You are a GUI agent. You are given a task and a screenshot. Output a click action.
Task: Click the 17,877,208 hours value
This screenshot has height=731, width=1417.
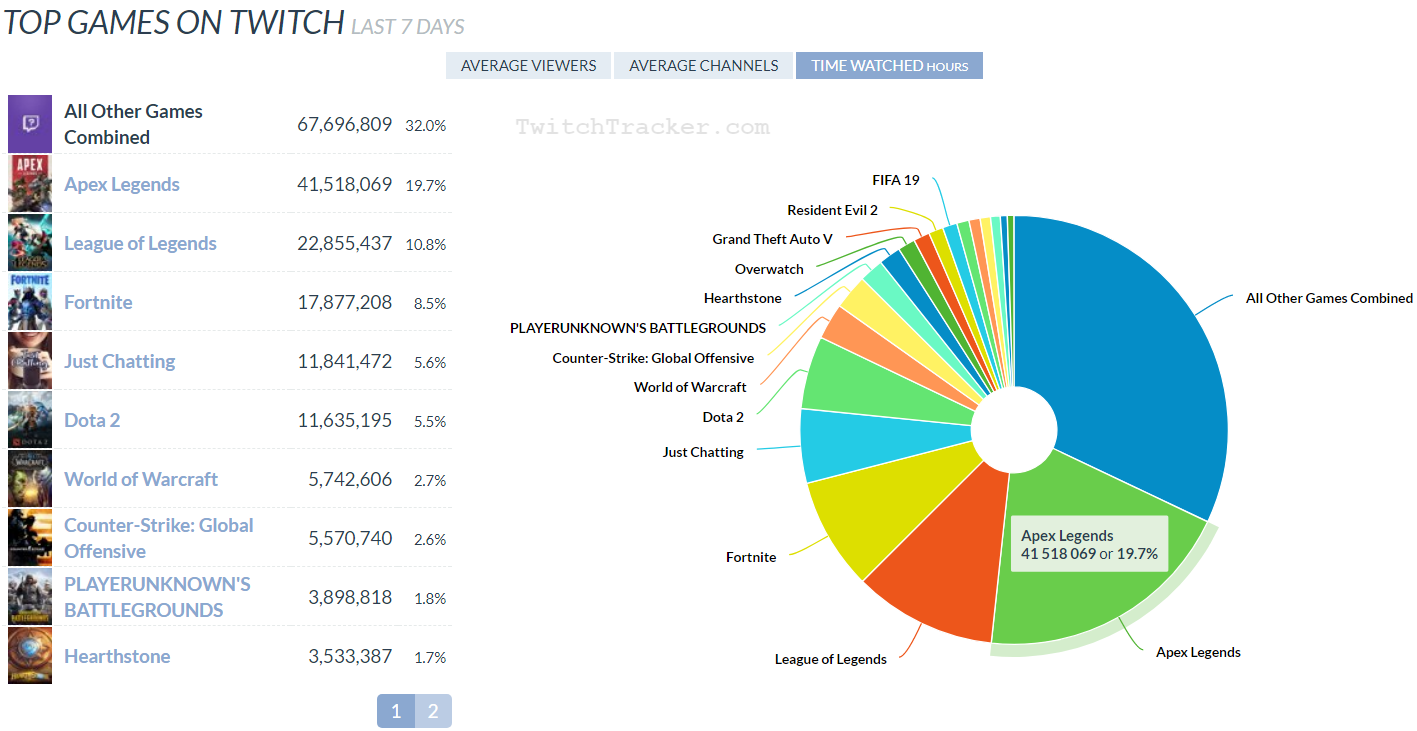pyautogui.click(x=344, y=302)
